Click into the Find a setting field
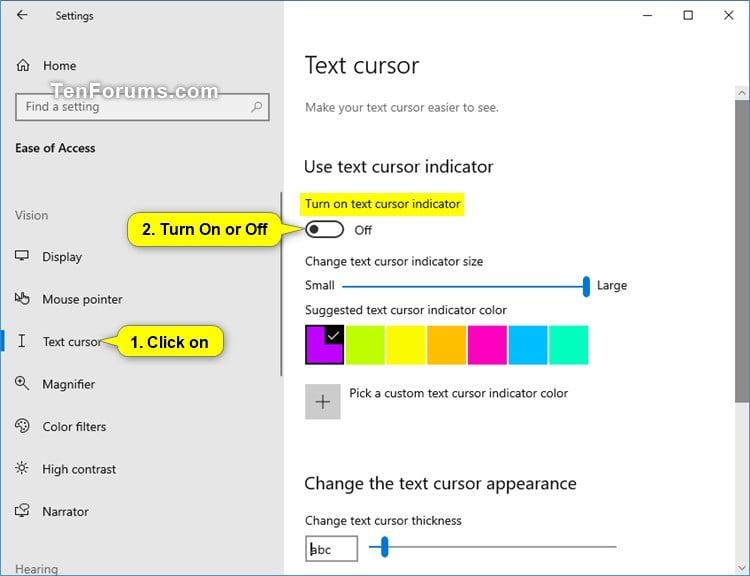The width and height of the screenshot is (750, 576). [142, 107]
